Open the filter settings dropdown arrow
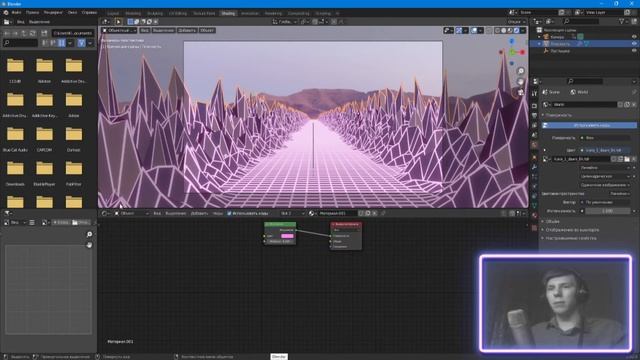640x360 pixels. pyautogui.click(x=90, y=43)
